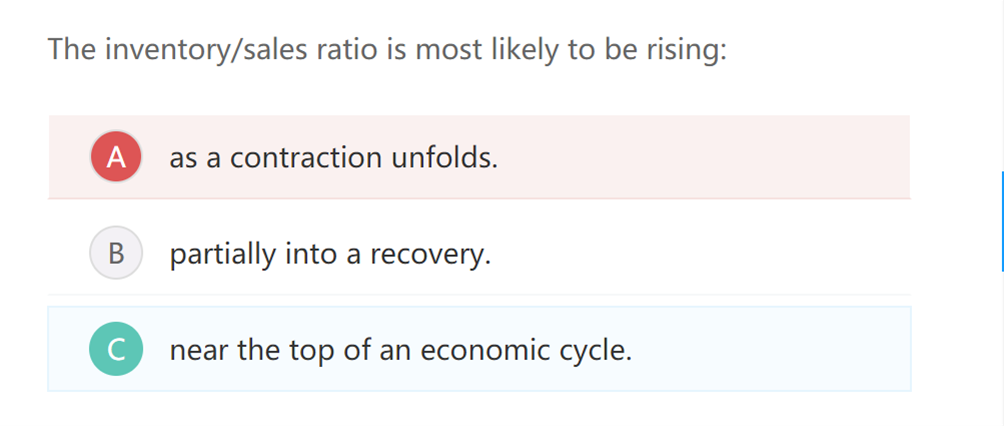Click the inventory/sales ratio question text

coord(387,49)
